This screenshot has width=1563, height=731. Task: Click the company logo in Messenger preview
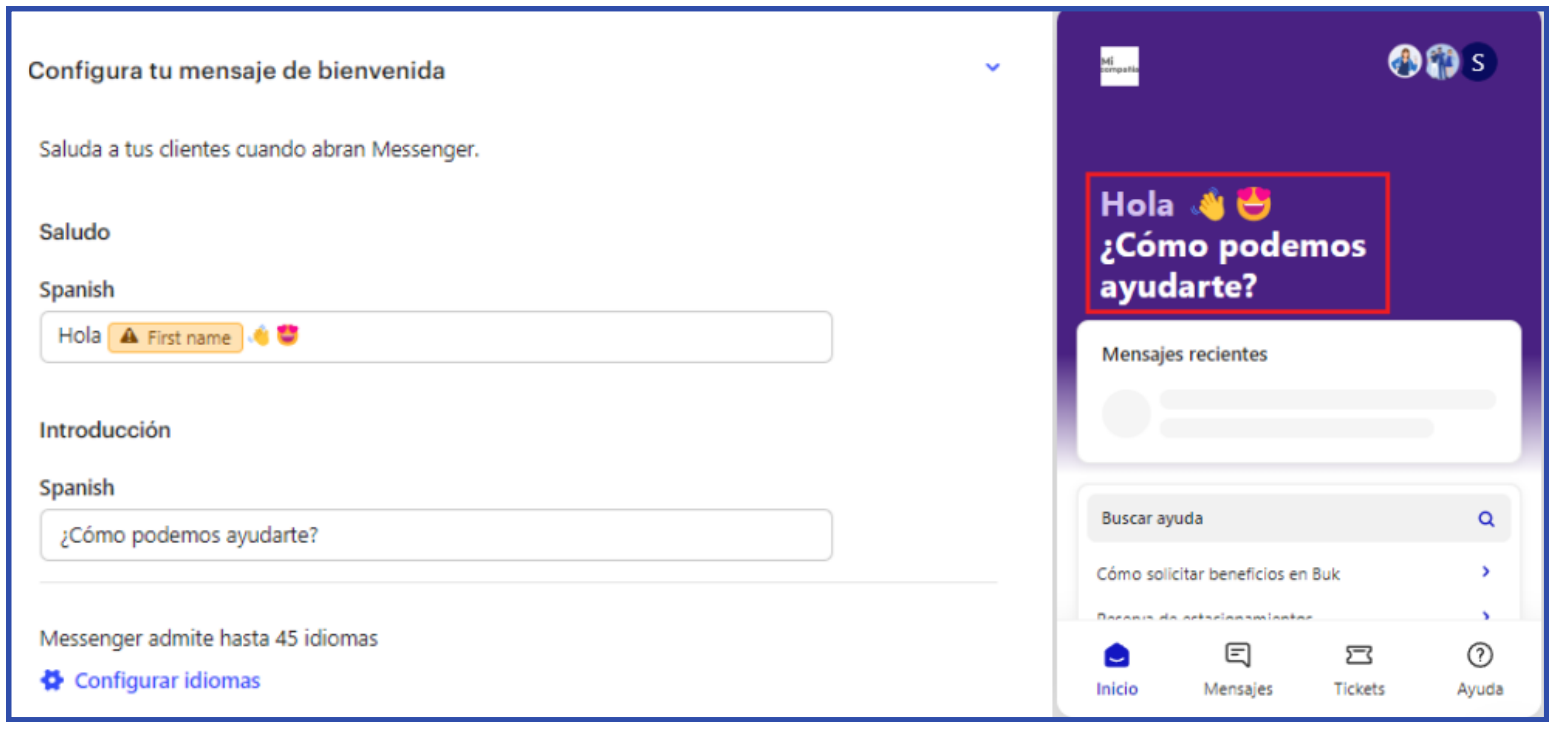coord(1119,66)
